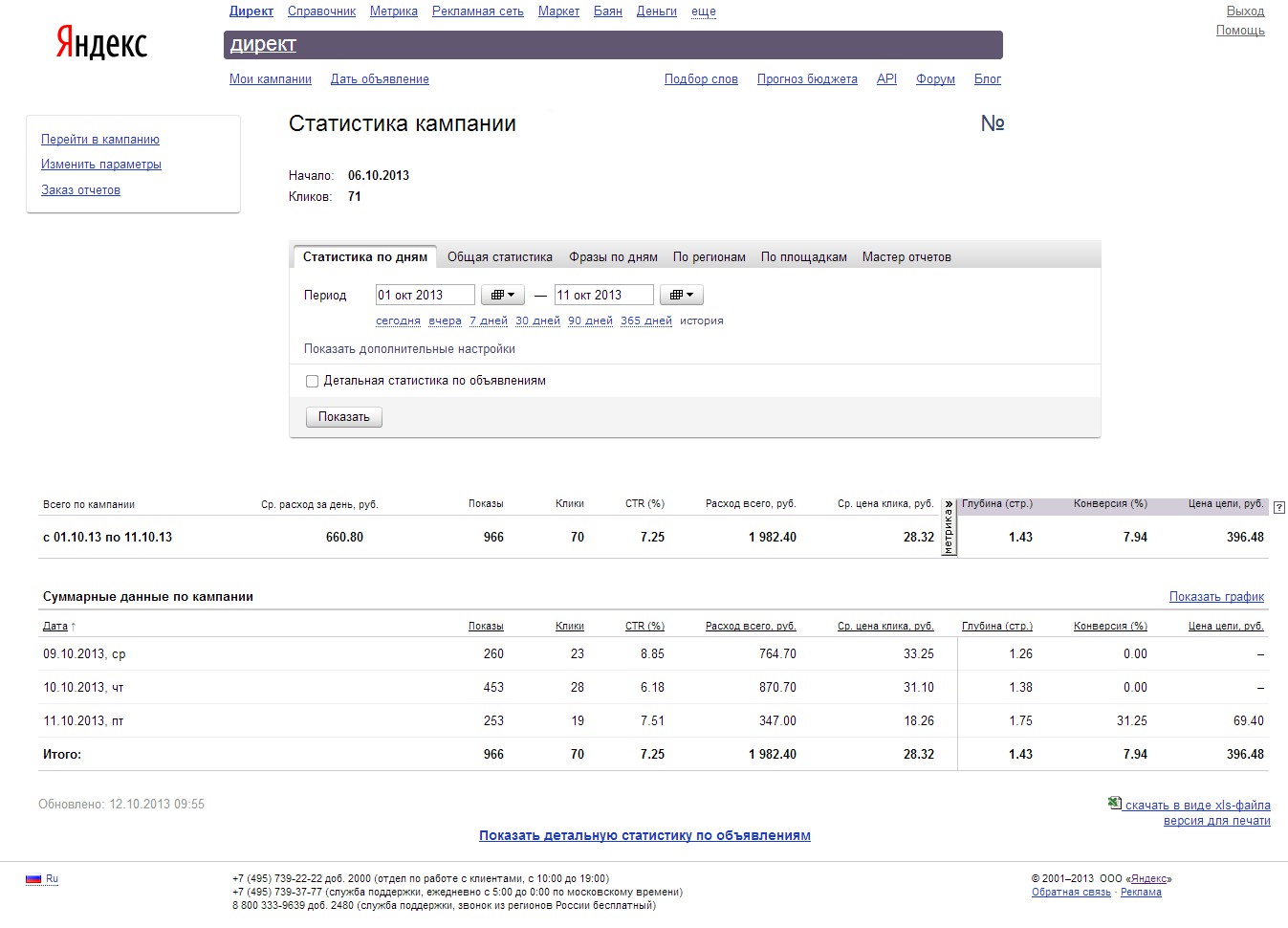Click скачать в виде xls-файла link
The width and height of the screenshot is (1288, 928).
tap(1197, 806)
